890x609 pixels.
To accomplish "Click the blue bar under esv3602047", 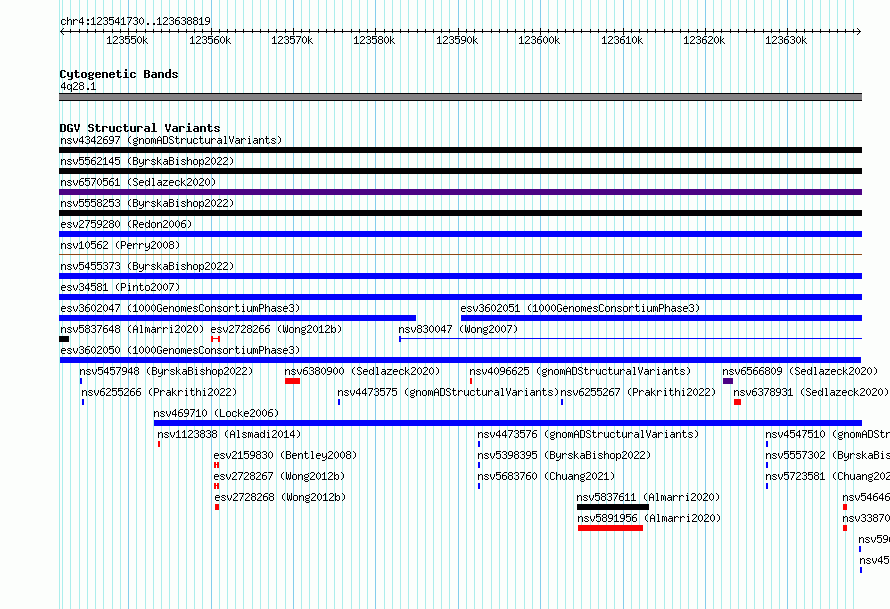I will [x=237, y=318].
